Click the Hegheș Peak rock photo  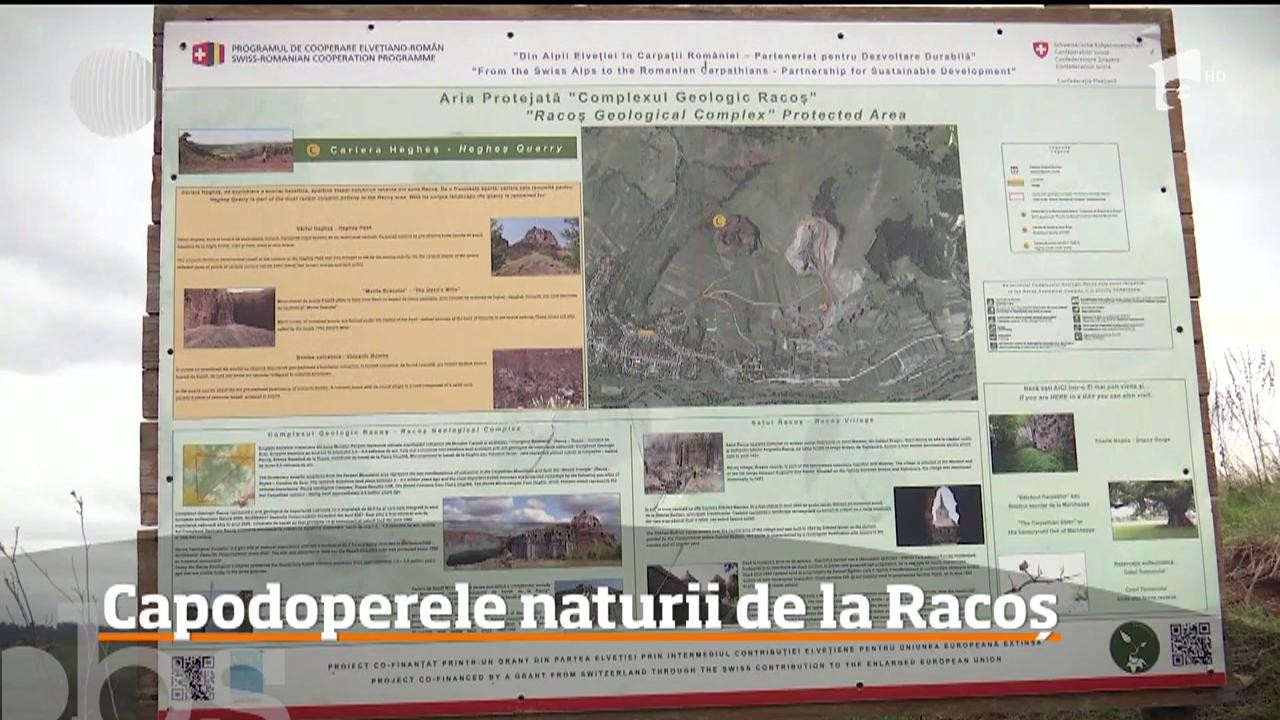click(x=535, y=247)
